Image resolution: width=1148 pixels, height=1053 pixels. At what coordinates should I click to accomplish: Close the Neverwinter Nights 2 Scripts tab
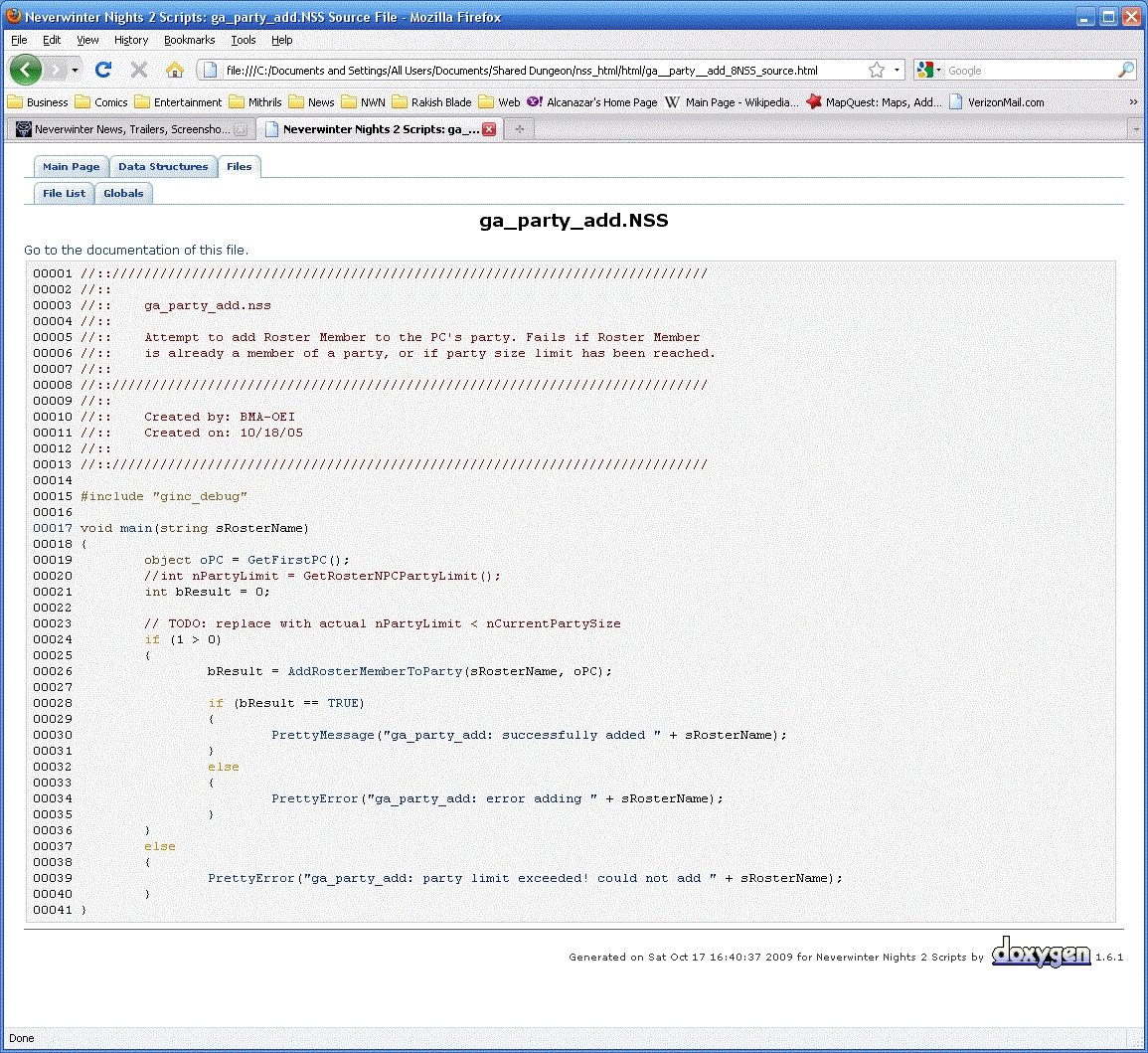488,129
